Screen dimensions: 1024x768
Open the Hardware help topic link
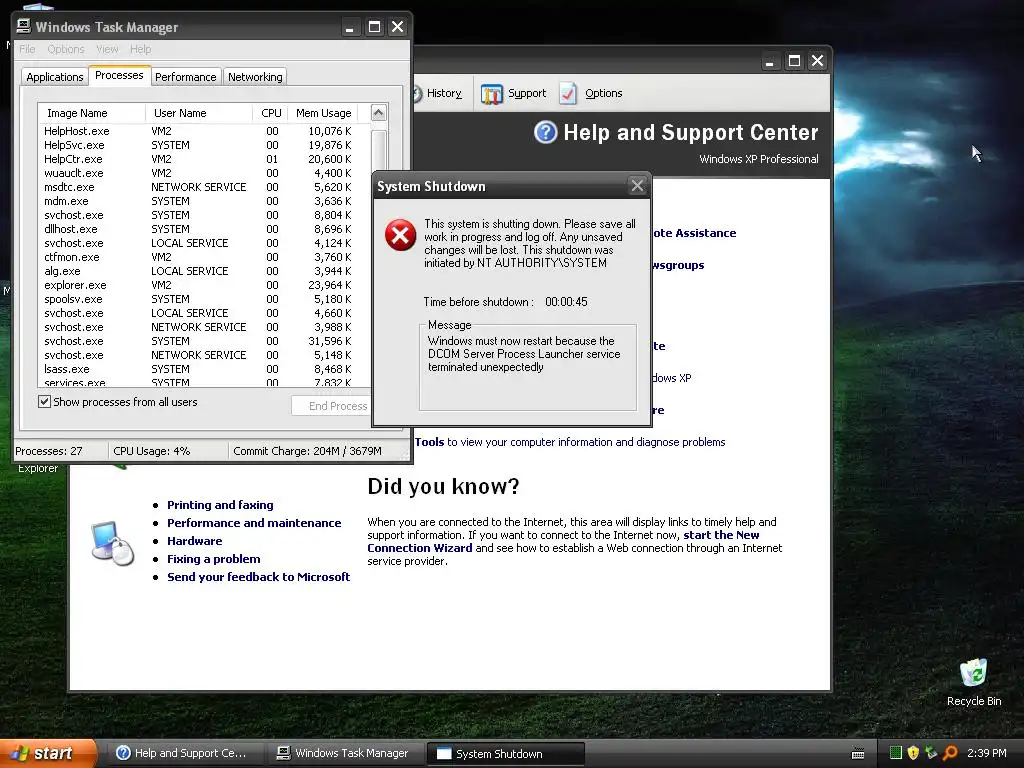click(195, 541)
